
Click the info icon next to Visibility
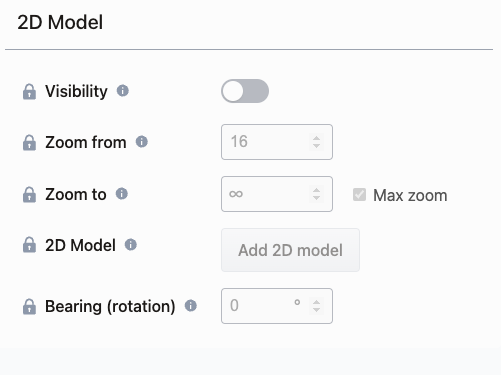pyautogui.click(x=123, y=91)
